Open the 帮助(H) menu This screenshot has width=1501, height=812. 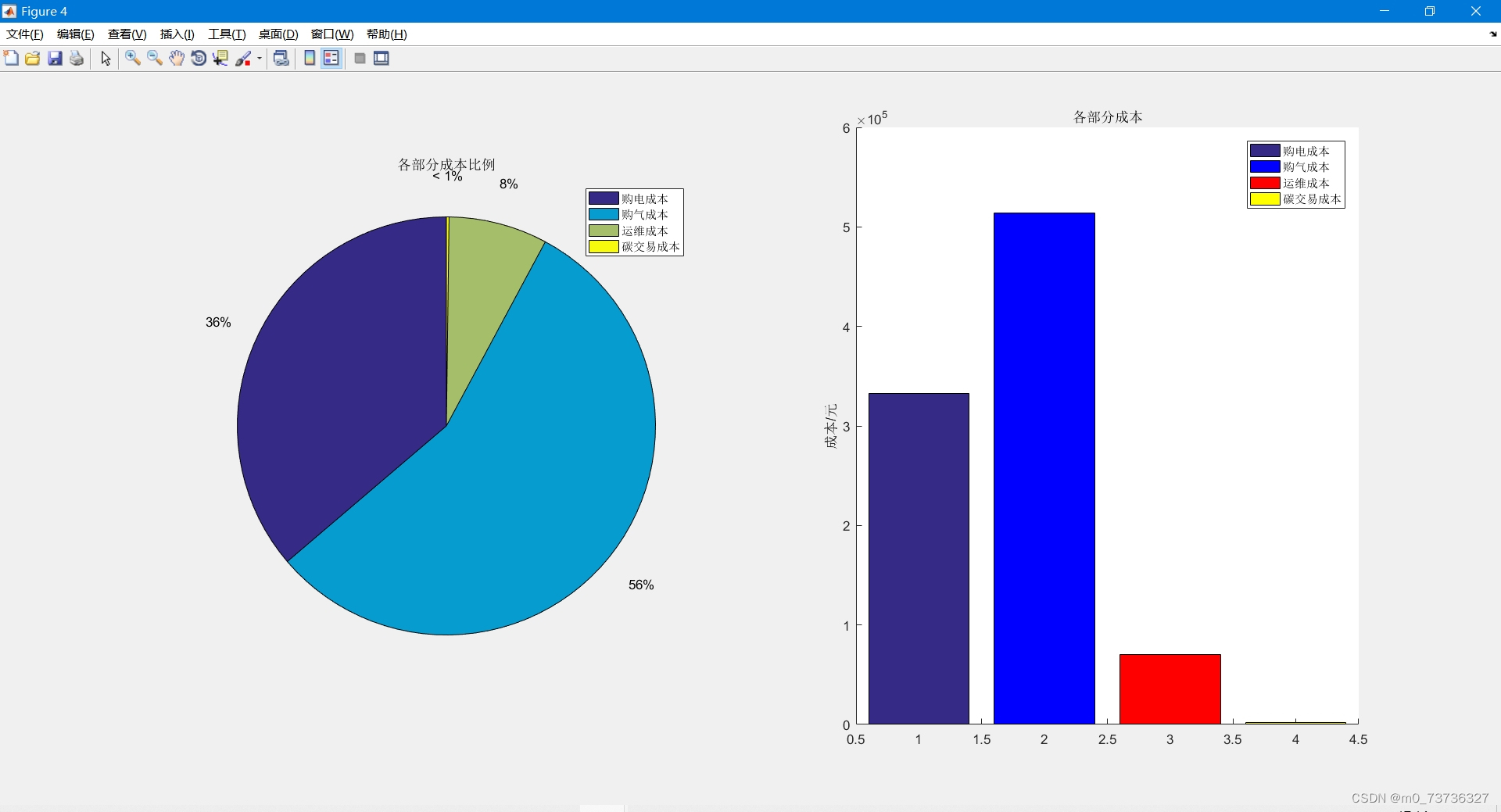click(x=387, y=34)
